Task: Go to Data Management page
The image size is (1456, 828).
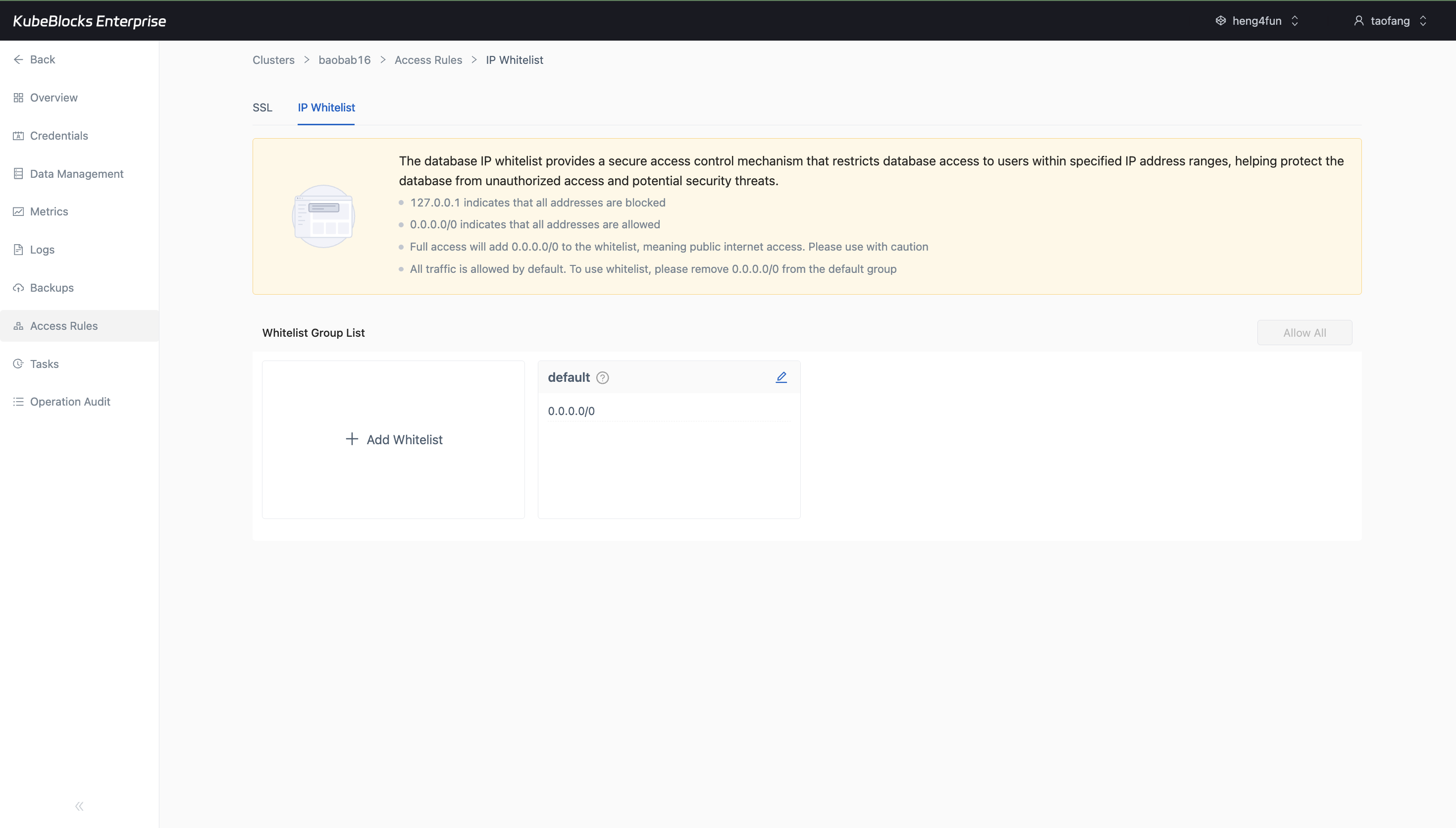Action: (x=80, y=174)
